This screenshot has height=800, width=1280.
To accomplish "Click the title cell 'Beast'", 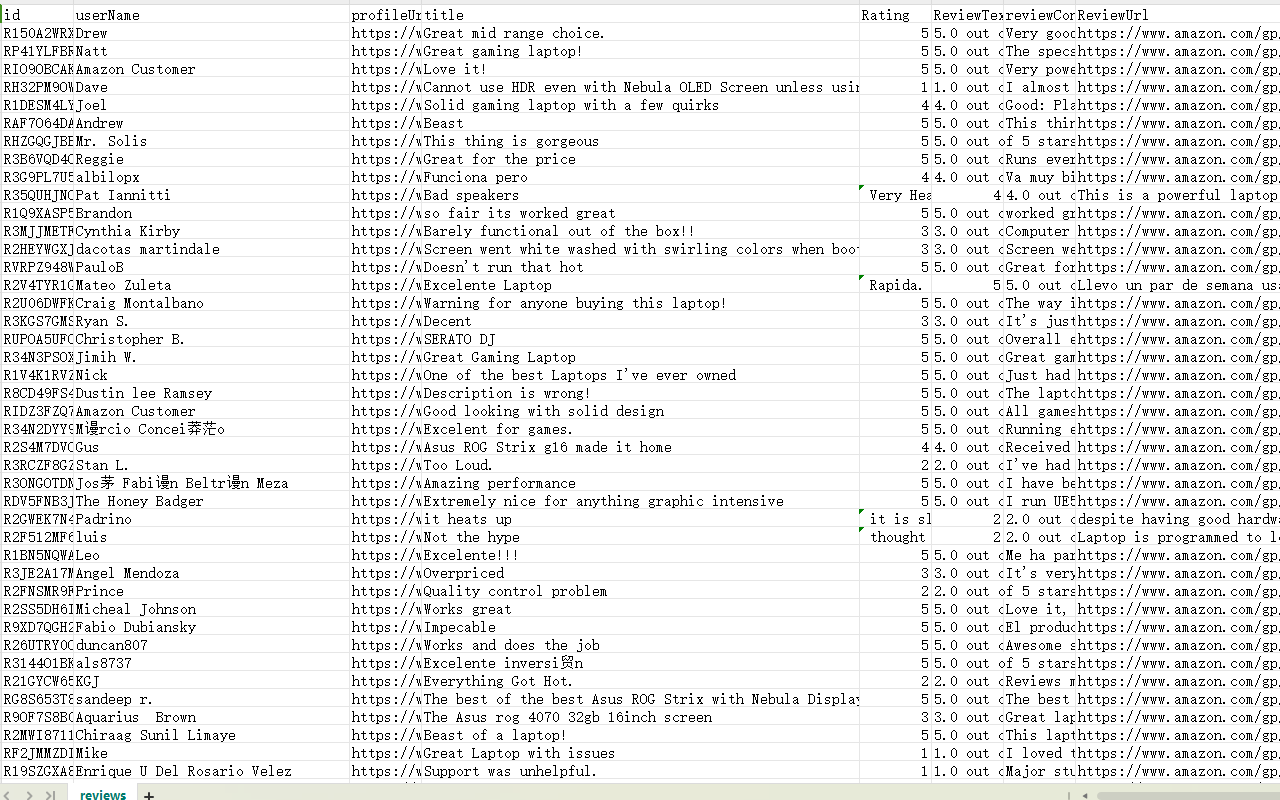I will point(641,123).
